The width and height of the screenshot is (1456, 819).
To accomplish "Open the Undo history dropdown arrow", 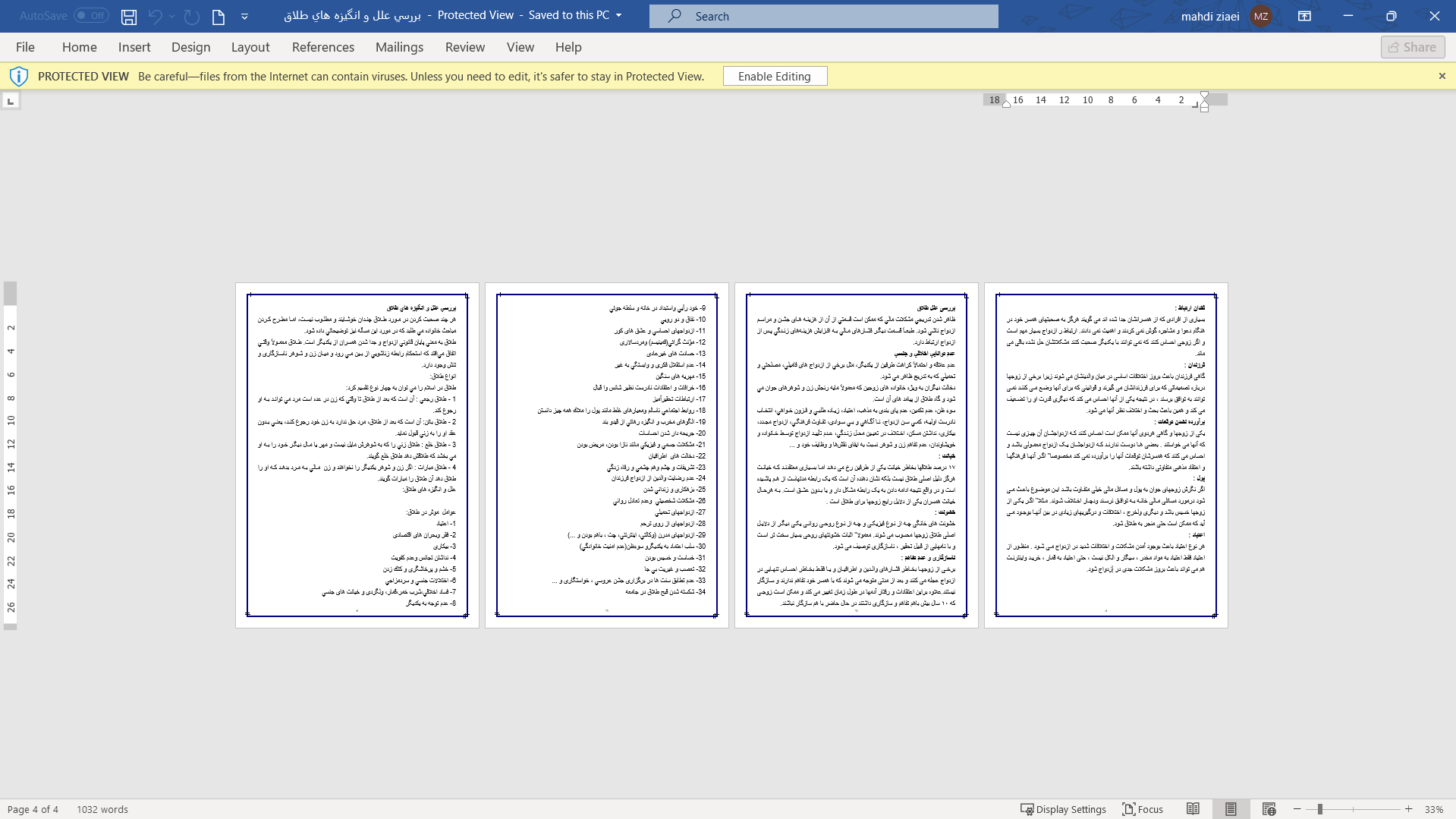I will tap(172, 16).
